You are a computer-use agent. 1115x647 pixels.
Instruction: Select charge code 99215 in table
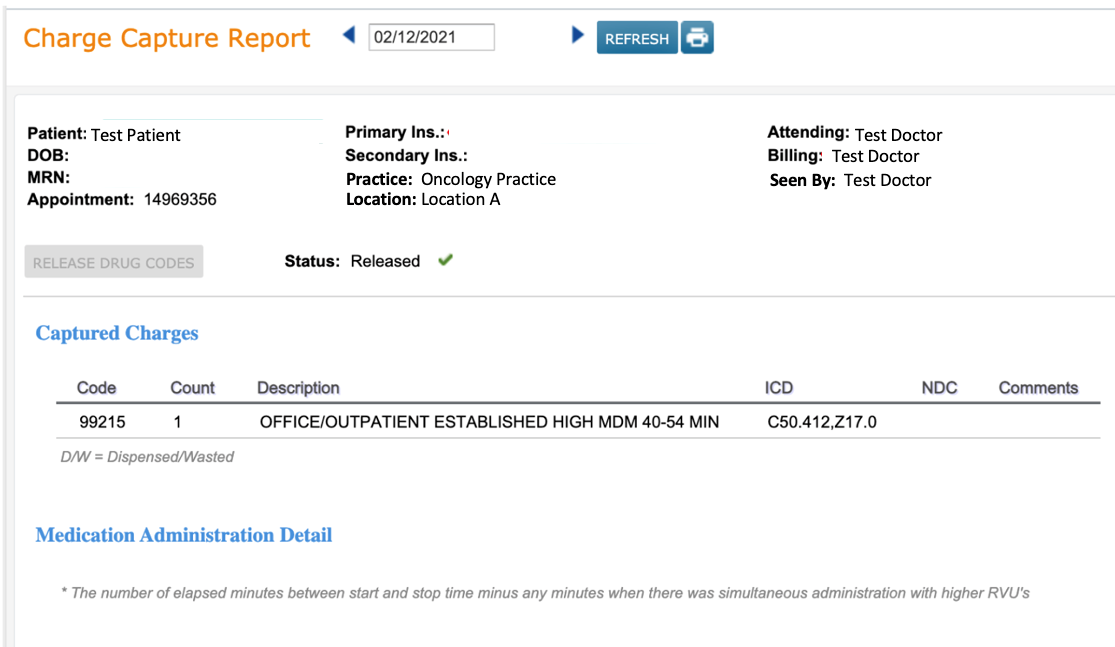click(102, 422)
